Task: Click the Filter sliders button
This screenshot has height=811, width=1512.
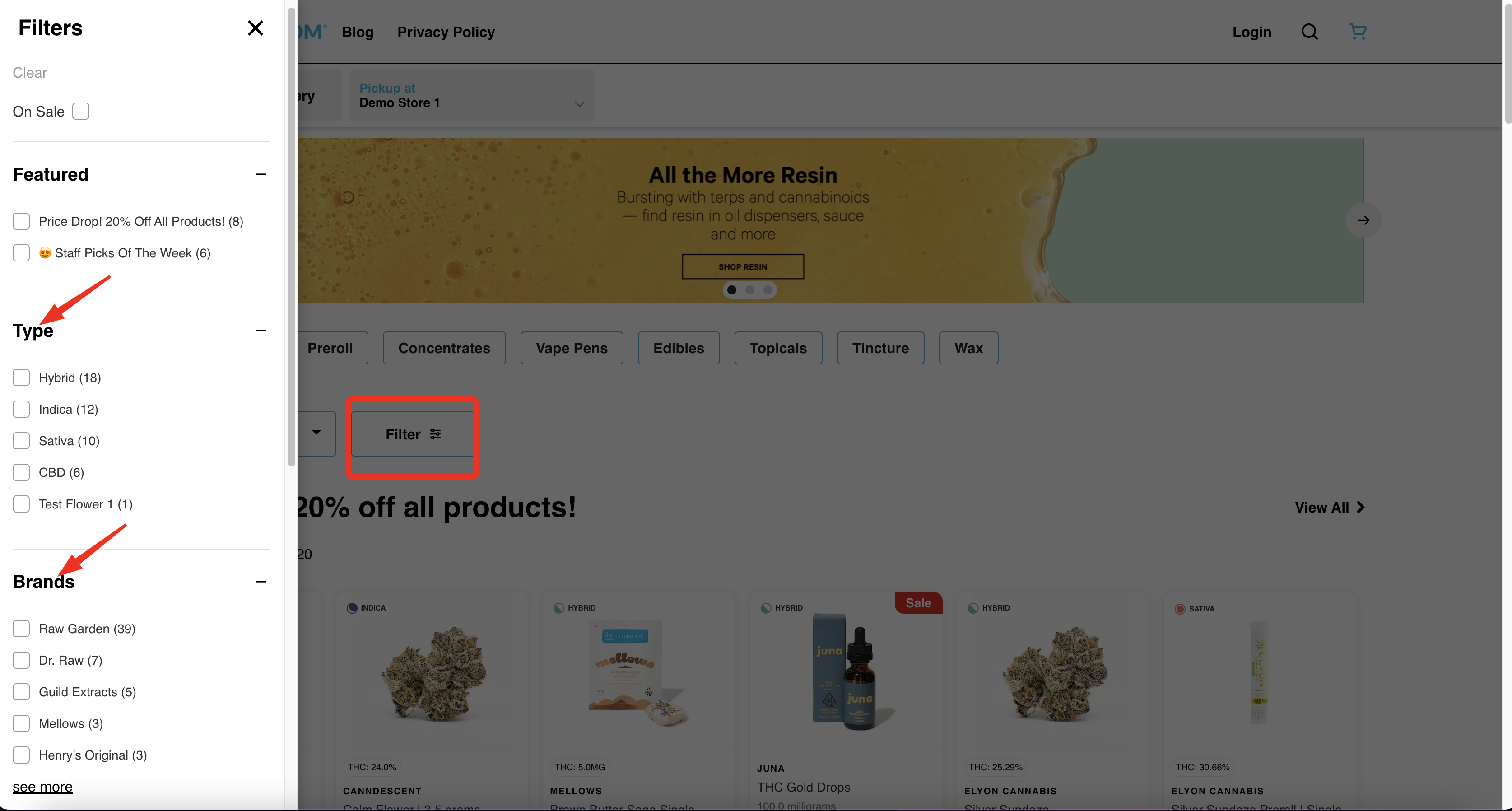Action: (413, 434)
